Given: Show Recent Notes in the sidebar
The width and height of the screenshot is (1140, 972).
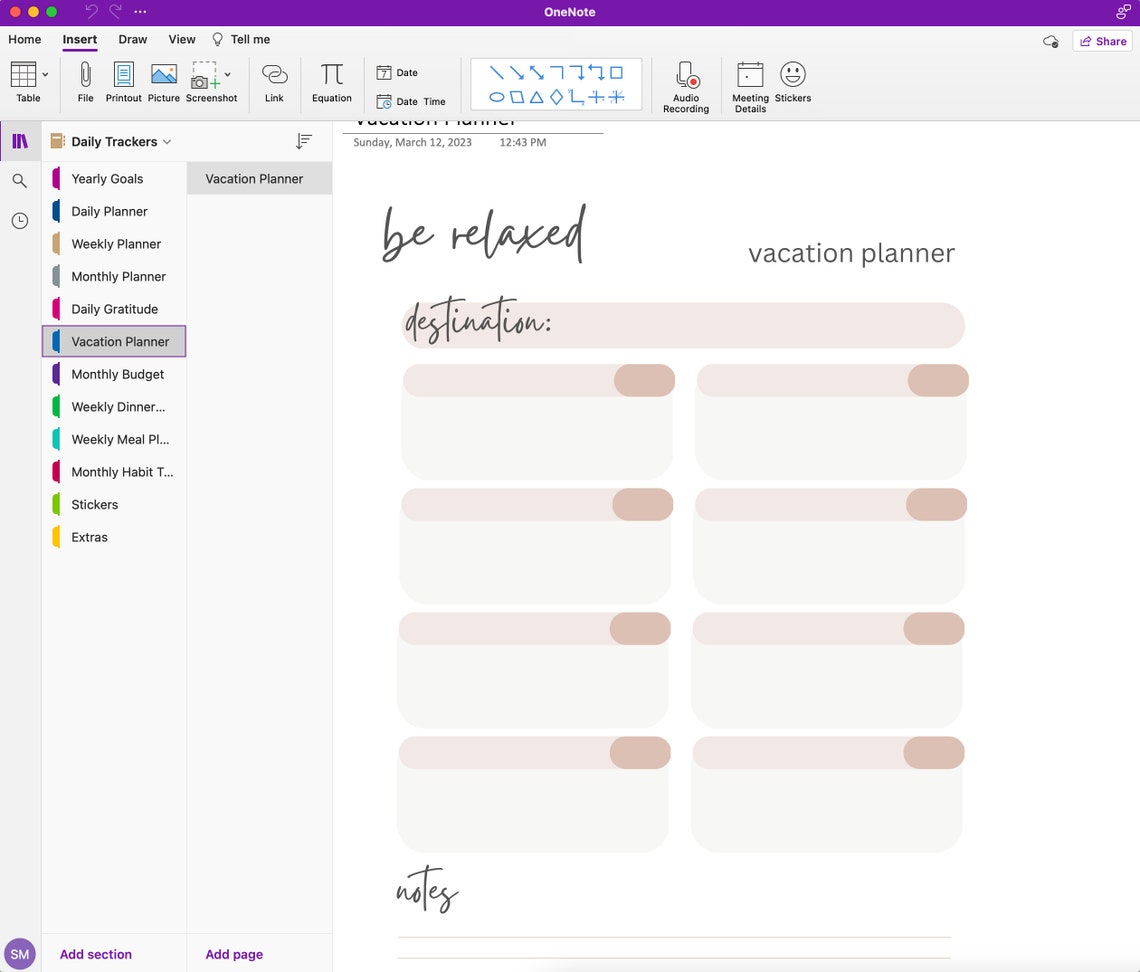Looking at the screenshot, I should (x=20, y=220).
